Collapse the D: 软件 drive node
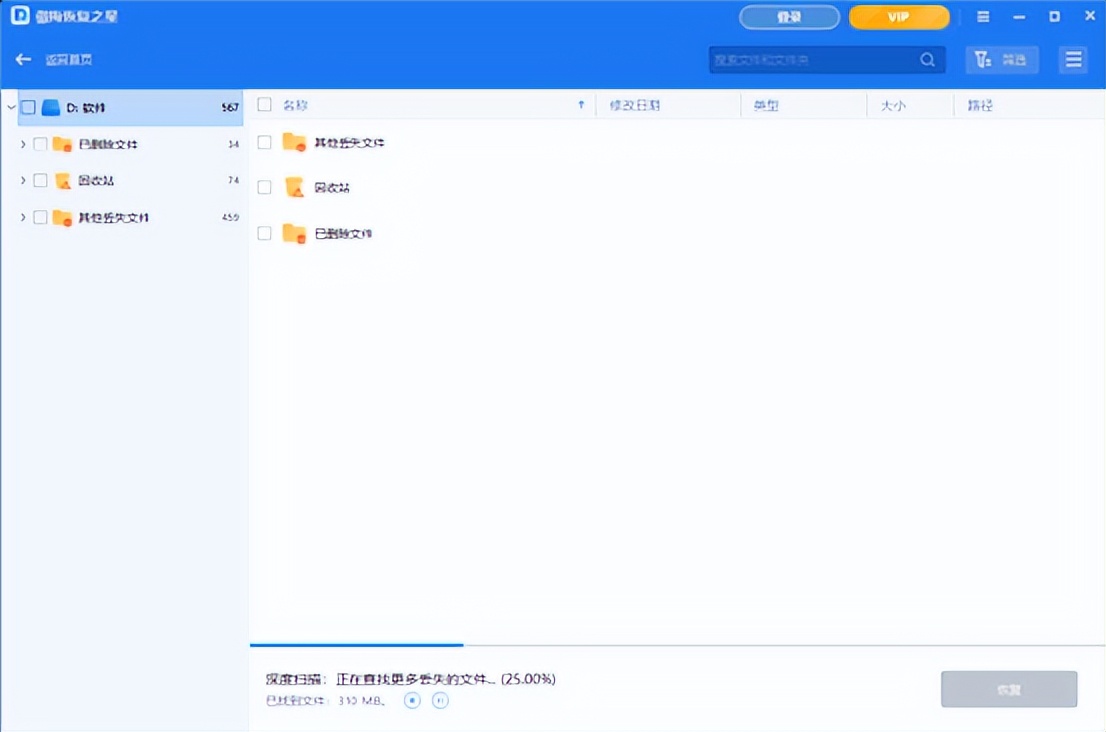The width and height of the screenshot is (1106, 732). click(10, 107)
